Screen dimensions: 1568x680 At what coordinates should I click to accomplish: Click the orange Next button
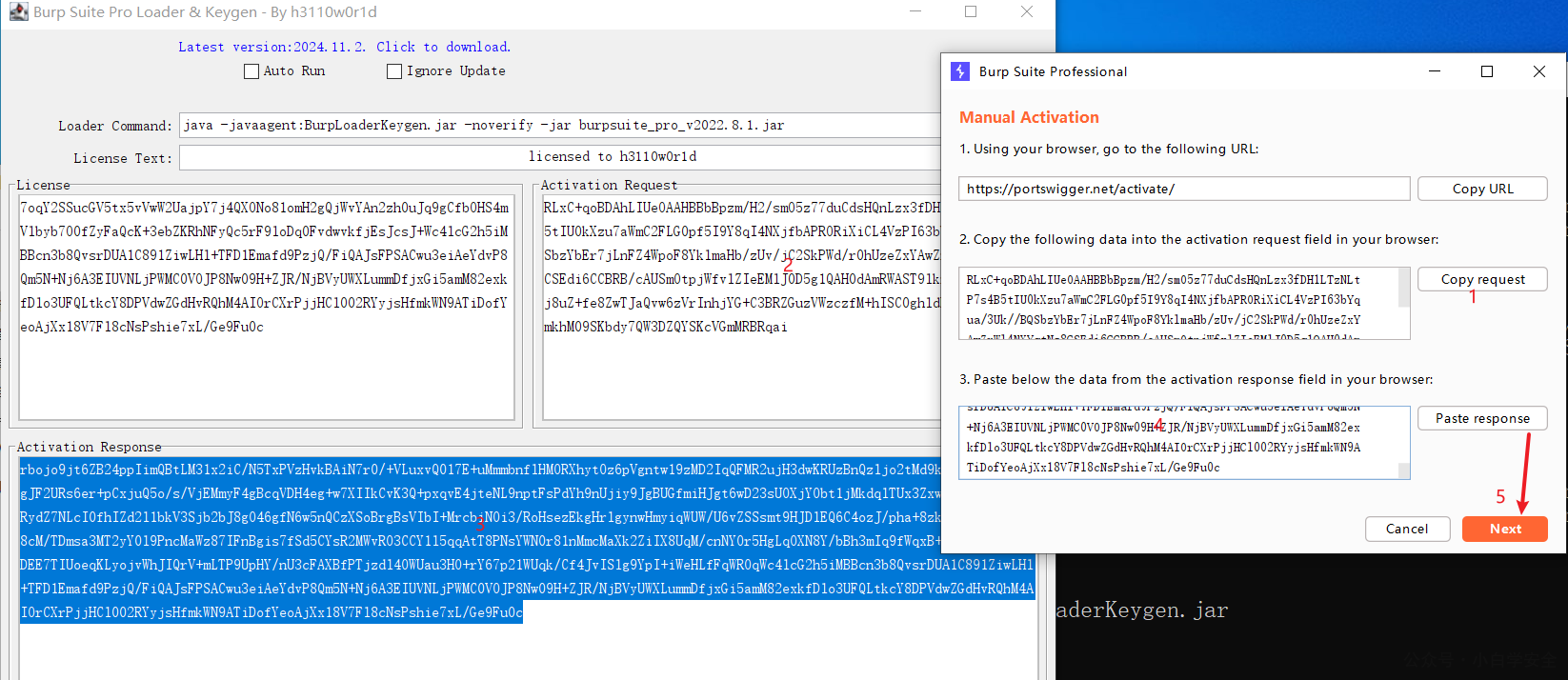(x=1505, y=529)
